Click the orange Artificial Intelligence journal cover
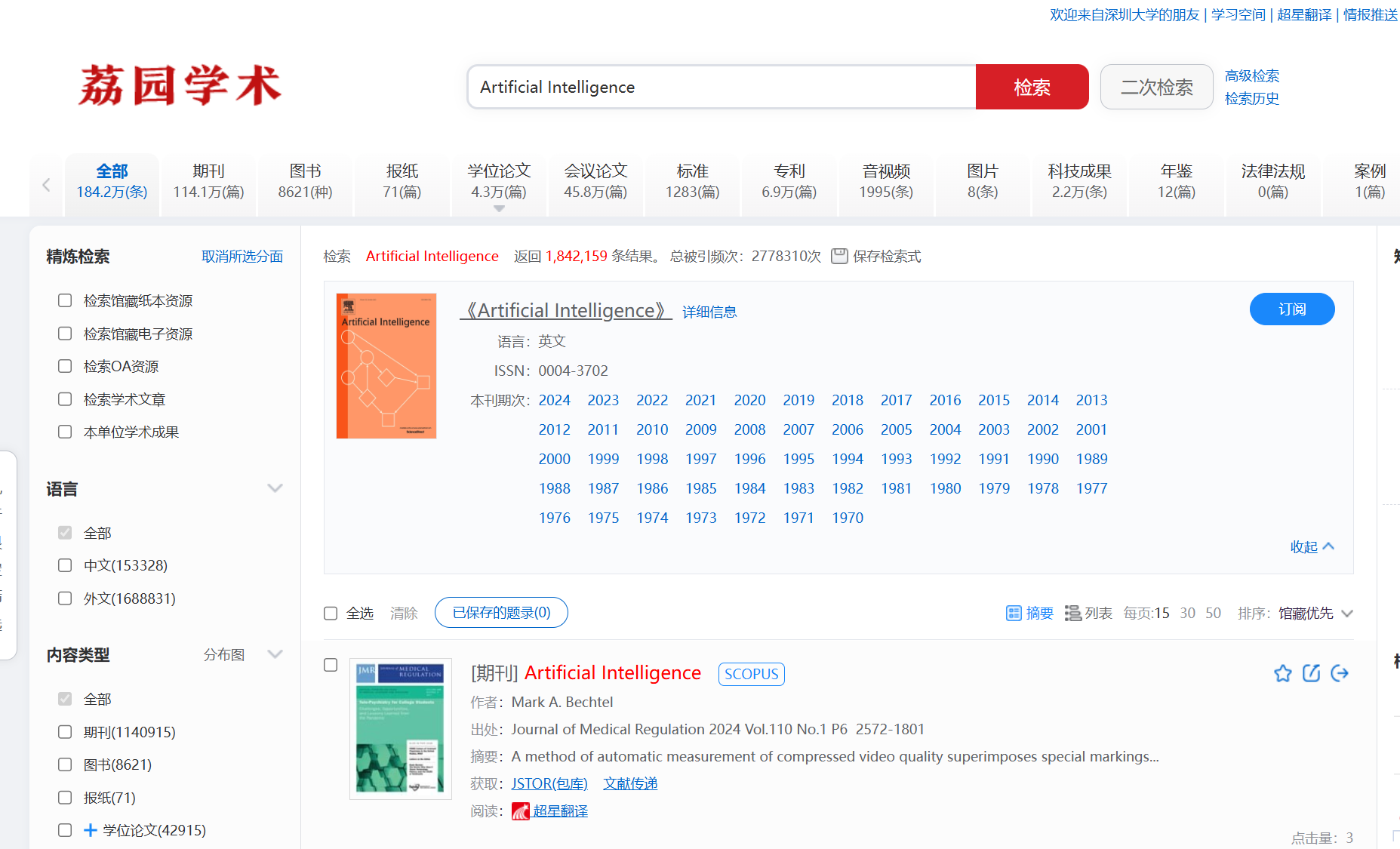Screen dimensions: 1400x849 click(x=386, y=366)
